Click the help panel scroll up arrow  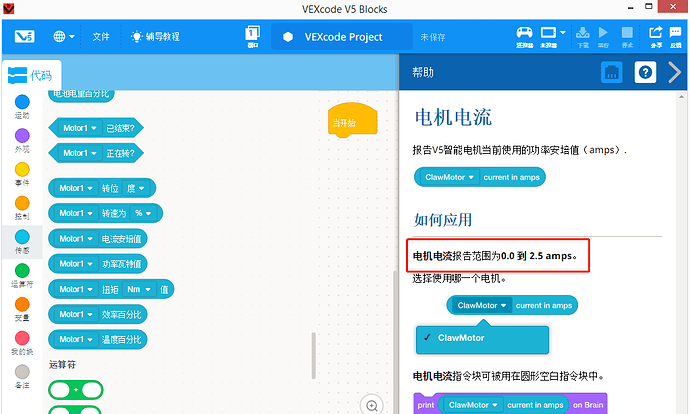coord(682,97)
